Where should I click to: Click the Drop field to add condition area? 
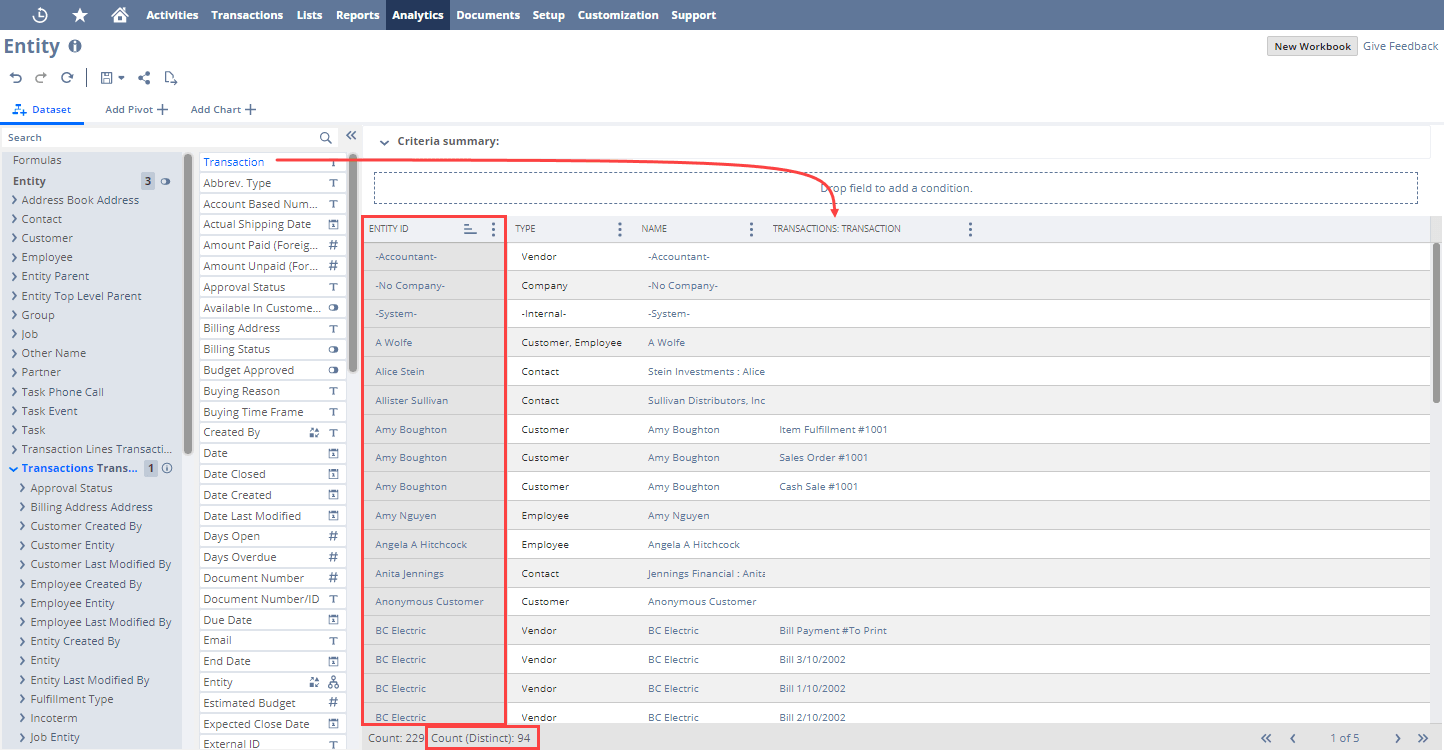pos(896,188)
